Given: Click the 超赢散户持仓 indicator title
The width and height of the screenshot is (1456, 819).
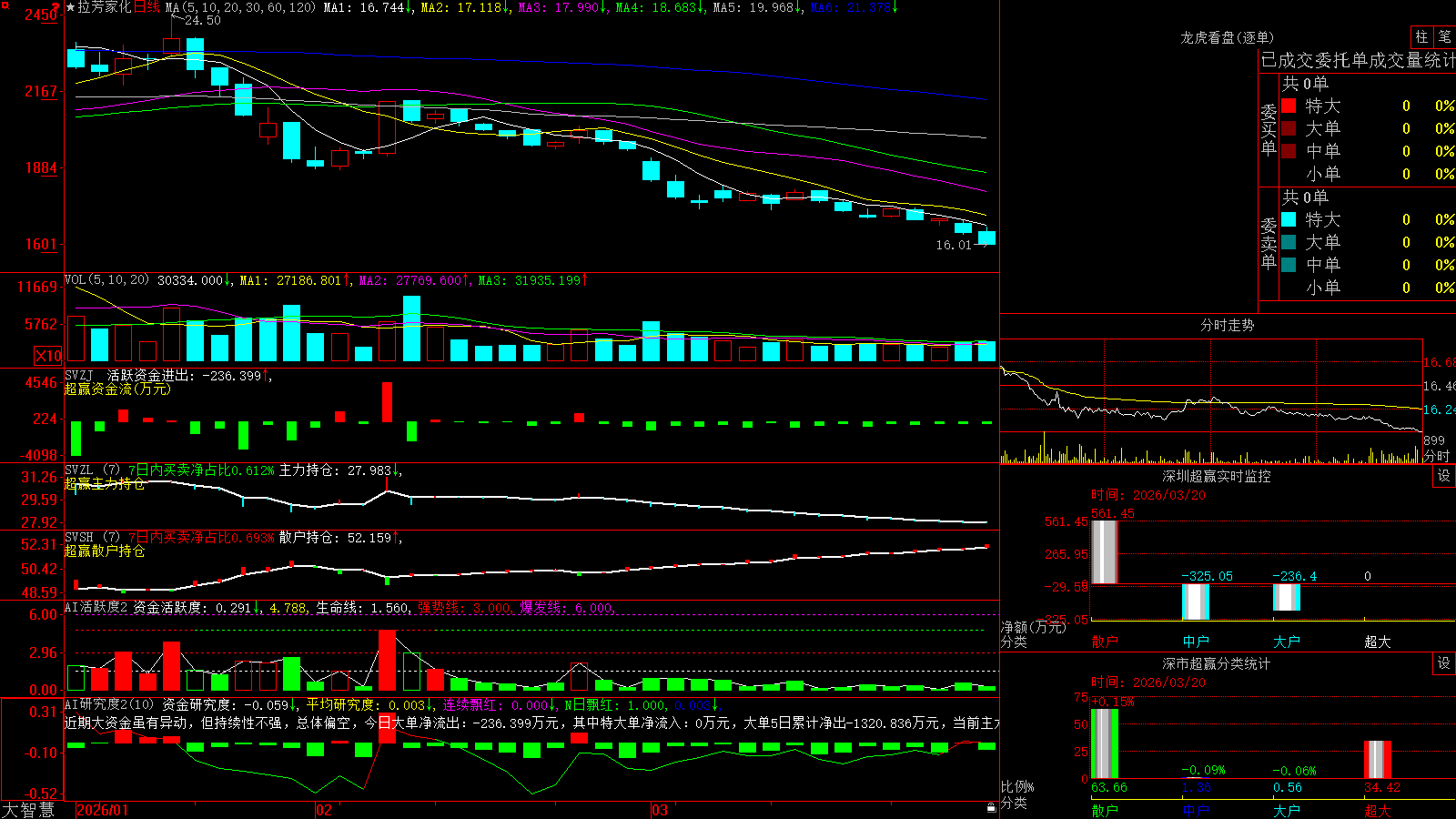Looking at the screenshot, I should pyautogui.click(x=105, y=551).
